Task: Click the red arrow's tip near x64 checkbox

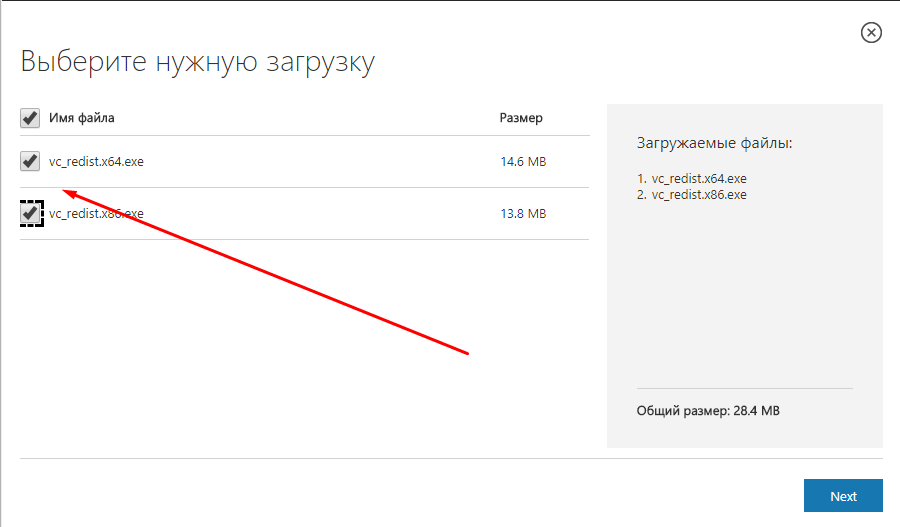Action: [x=65, y=192]
